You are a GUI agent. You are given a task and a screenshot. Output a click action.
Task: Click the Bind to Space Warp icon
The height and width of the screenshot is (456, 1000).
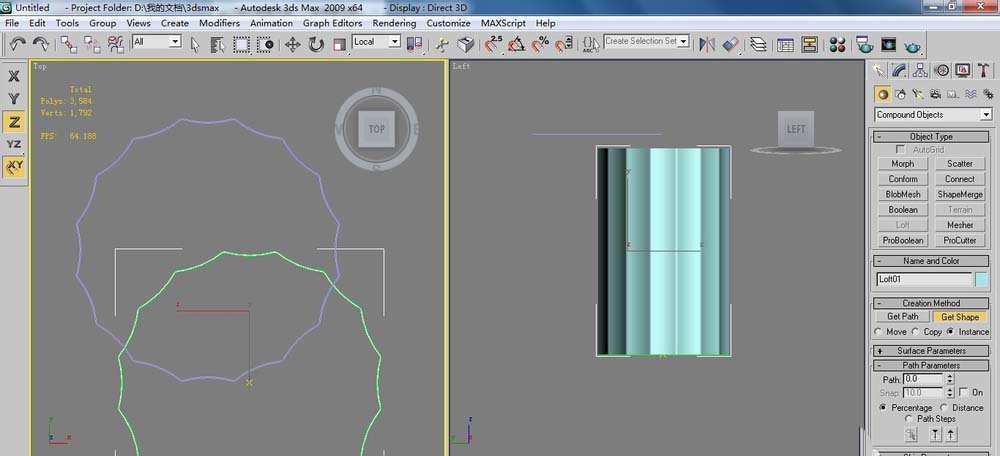(x=115, y=44)
